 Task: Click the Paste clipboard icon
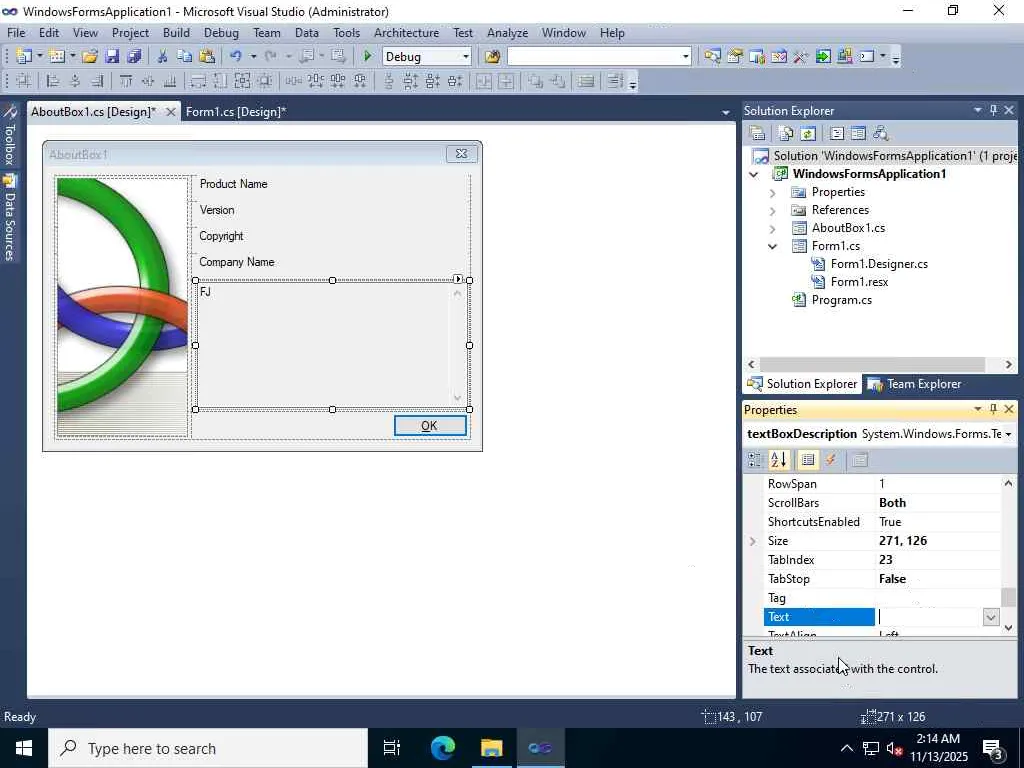point(207,56)
